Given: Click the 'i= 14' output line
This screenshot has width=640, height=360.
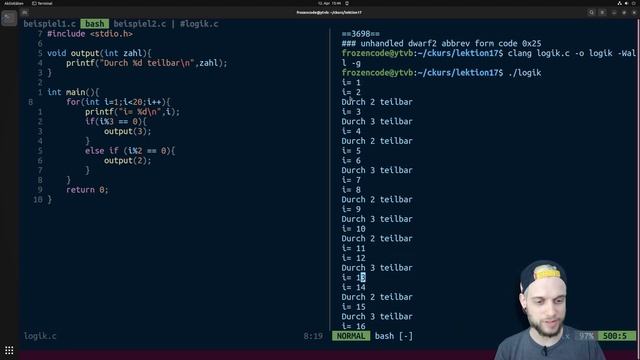Looking at the screenshot, I should click(353, 287).
